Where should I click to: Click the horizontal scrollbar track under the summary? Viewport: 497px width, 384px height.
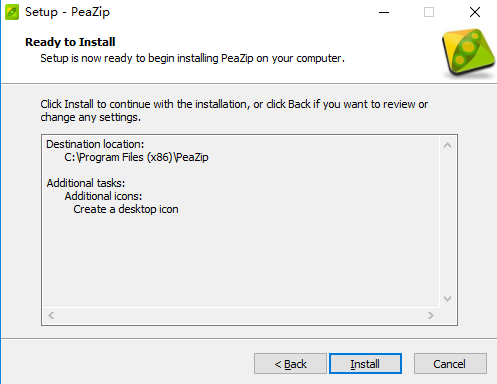241,315
